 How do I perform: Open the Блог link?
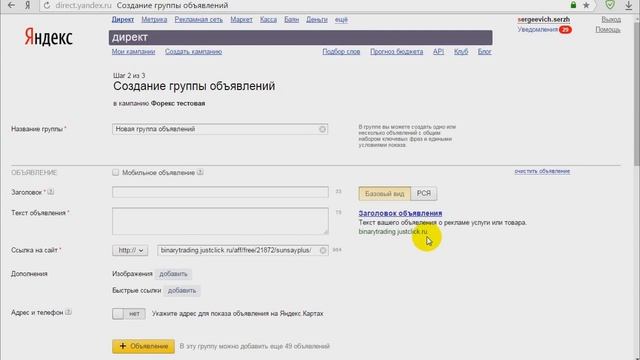click(484, 52)
